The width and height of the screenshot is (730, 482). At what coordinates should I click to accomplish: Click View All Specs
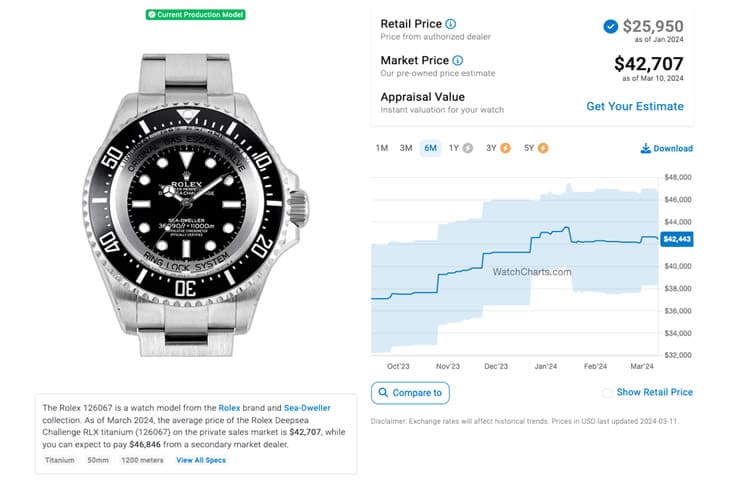point(201,460)
